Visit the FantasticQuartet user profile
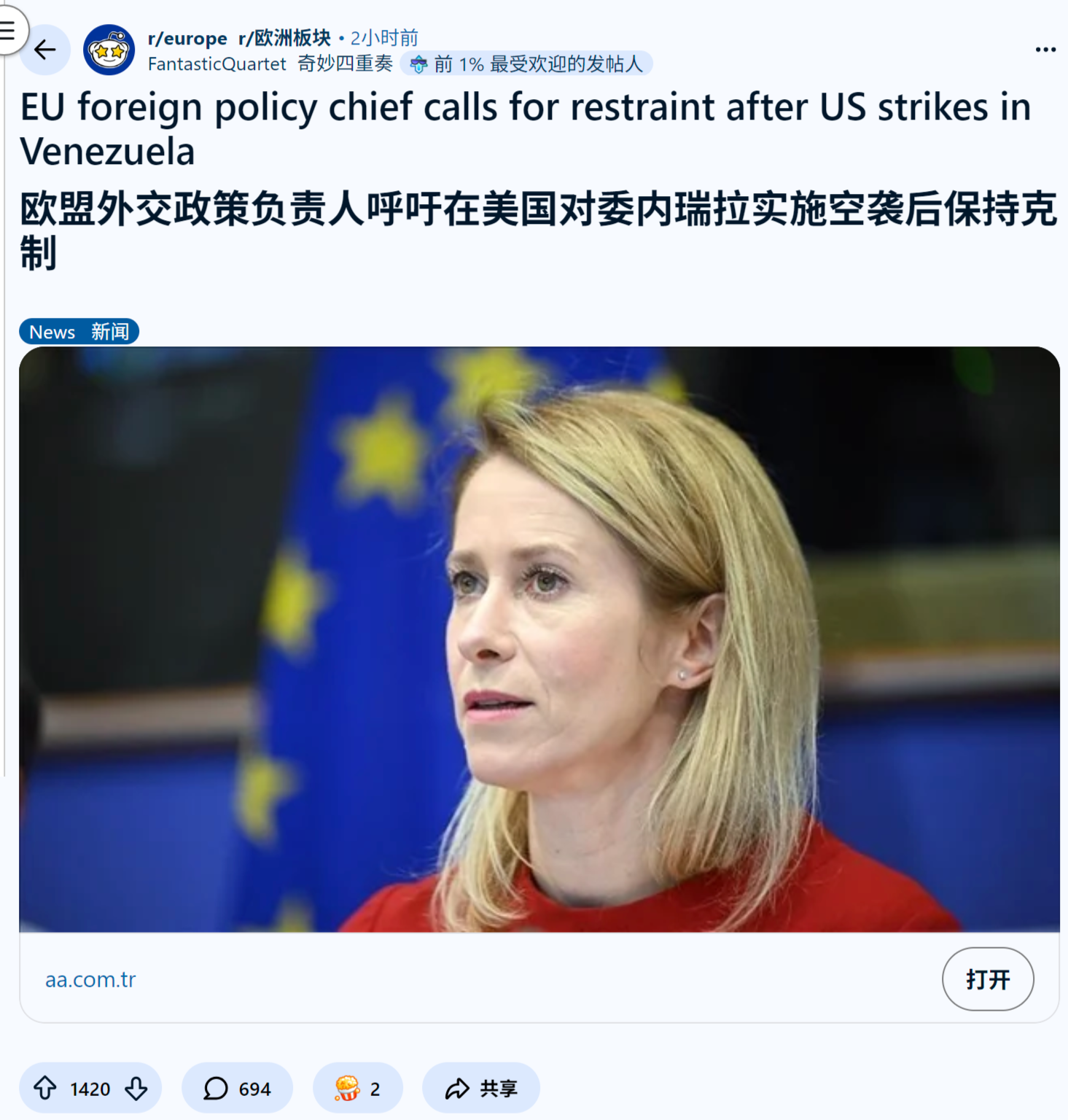 click(x=217, y=64)
